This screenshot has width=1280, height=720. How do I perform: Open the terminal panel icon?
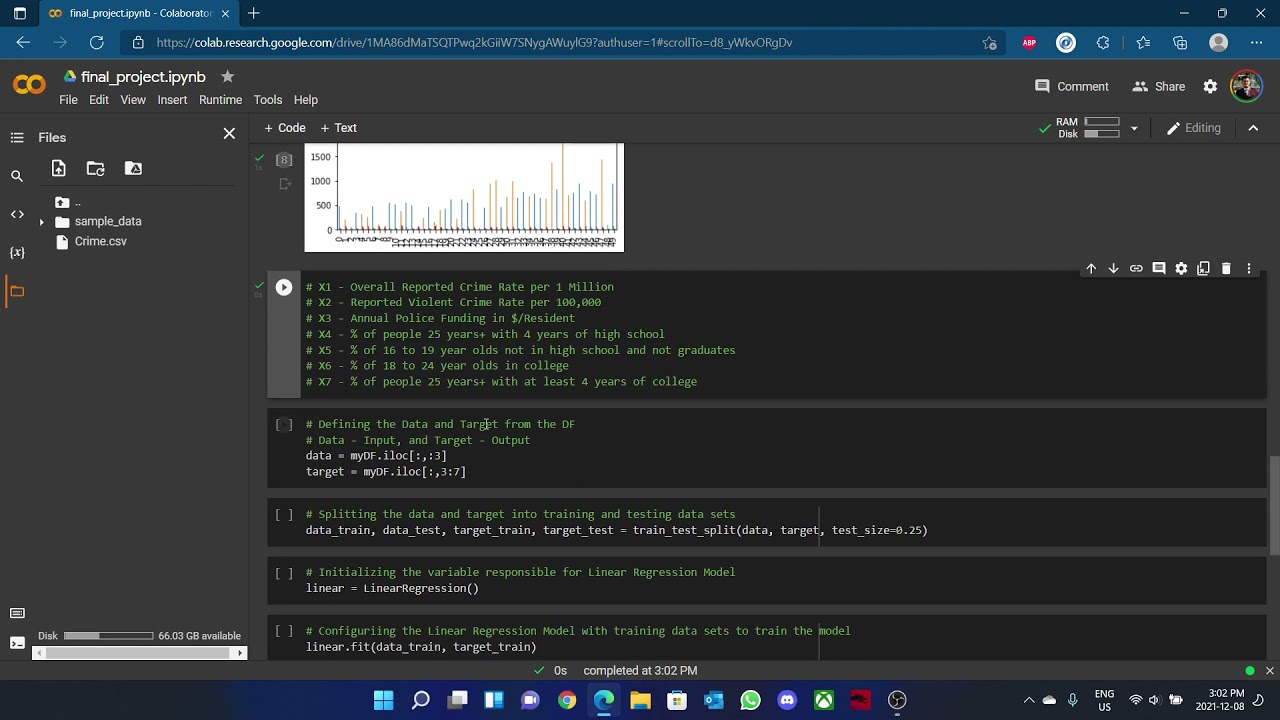[17, 643]
